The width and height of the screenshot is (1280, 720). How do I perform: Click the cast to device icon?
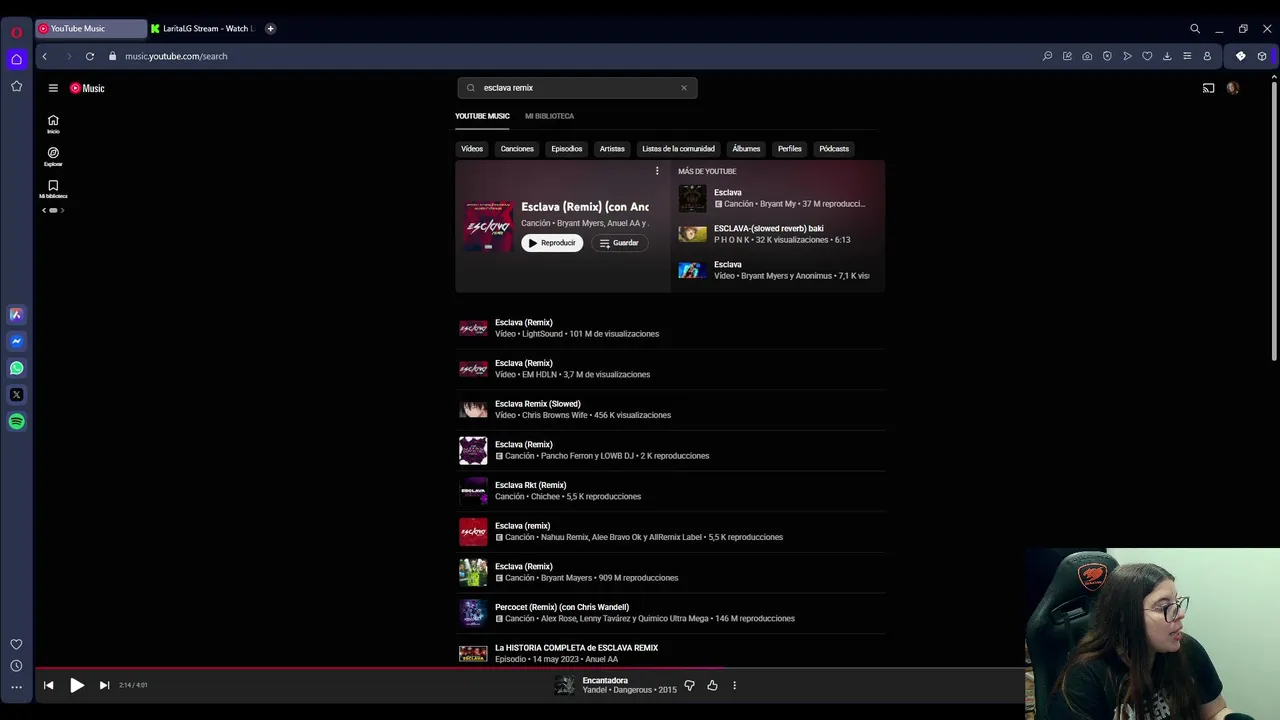pyautogui.click(x=1208, y=88)
